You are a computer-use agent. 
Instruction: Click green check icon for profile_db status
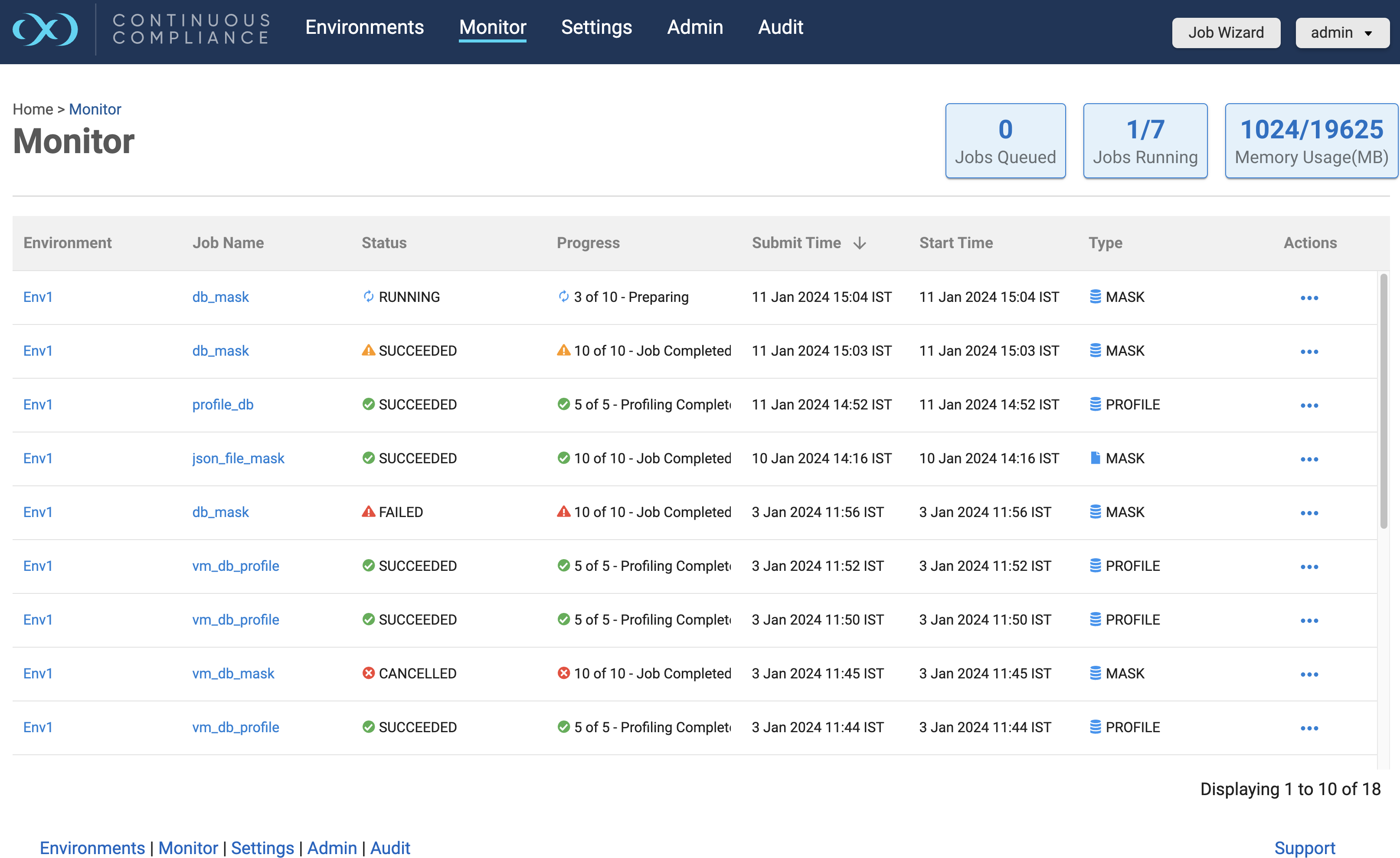368,404
